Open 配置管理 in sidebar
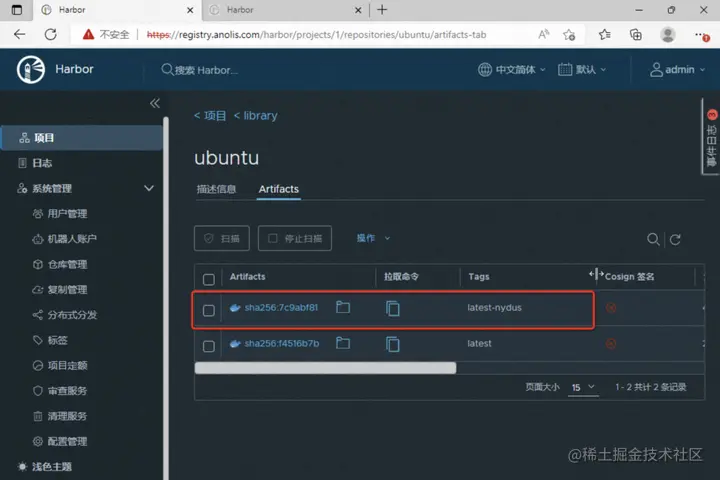720x480 pixels. (x=60, y=441)
